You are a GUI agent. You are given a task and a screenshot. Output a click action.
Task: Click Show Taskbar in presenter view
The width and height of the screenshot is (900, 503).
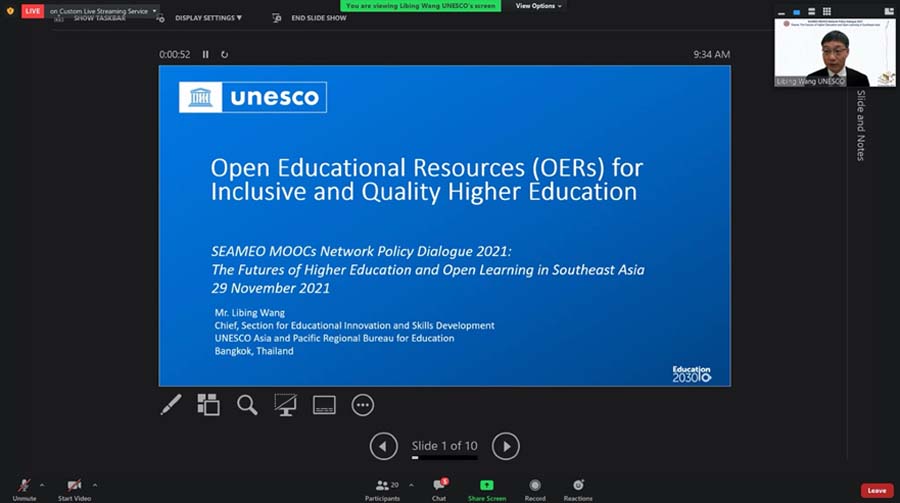click(99, 18)
